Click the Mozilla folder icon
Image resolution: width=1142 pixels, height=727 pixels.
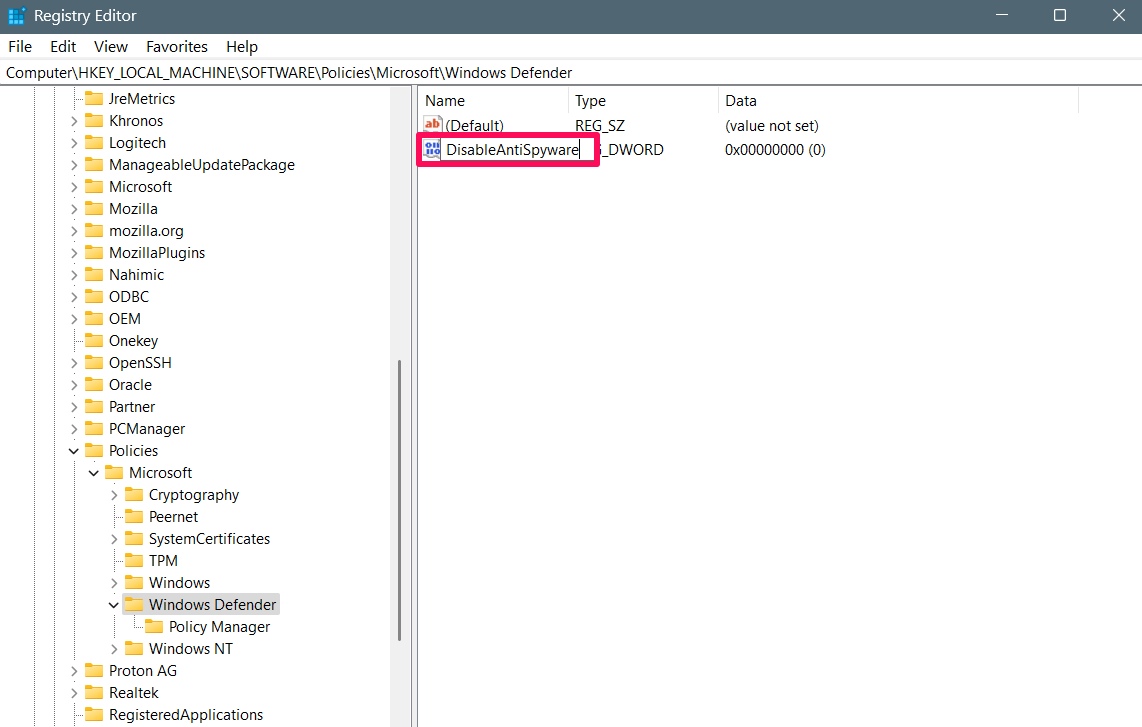[94, 208]
